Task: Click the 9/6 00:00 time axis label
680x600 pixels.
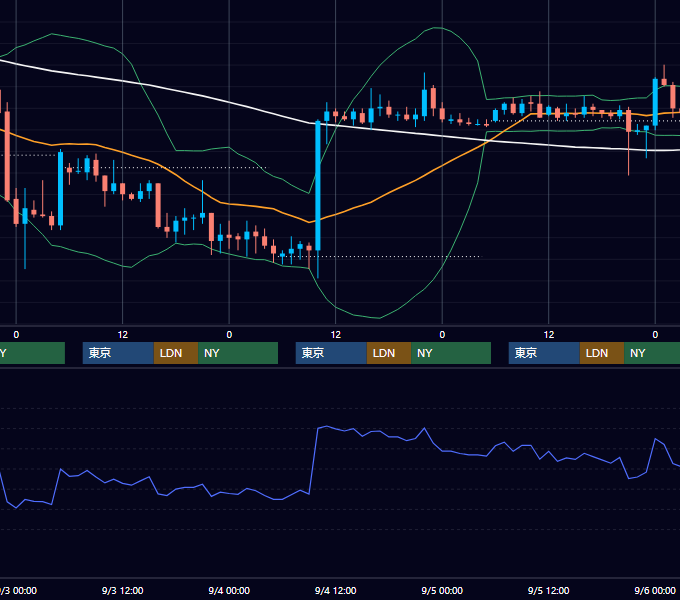Action: pos(655,590)
